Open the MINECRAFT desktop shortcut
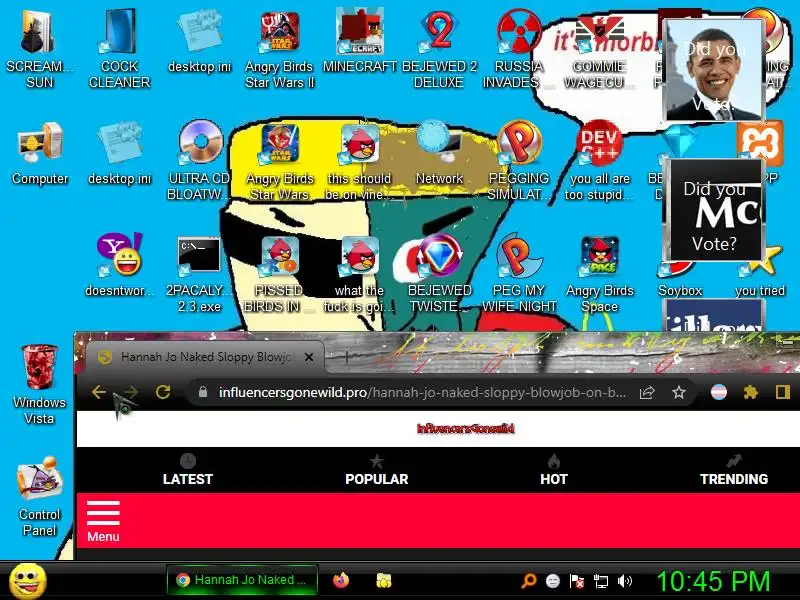This screenshot has width=800, height=600. click(x=359, y=42)
